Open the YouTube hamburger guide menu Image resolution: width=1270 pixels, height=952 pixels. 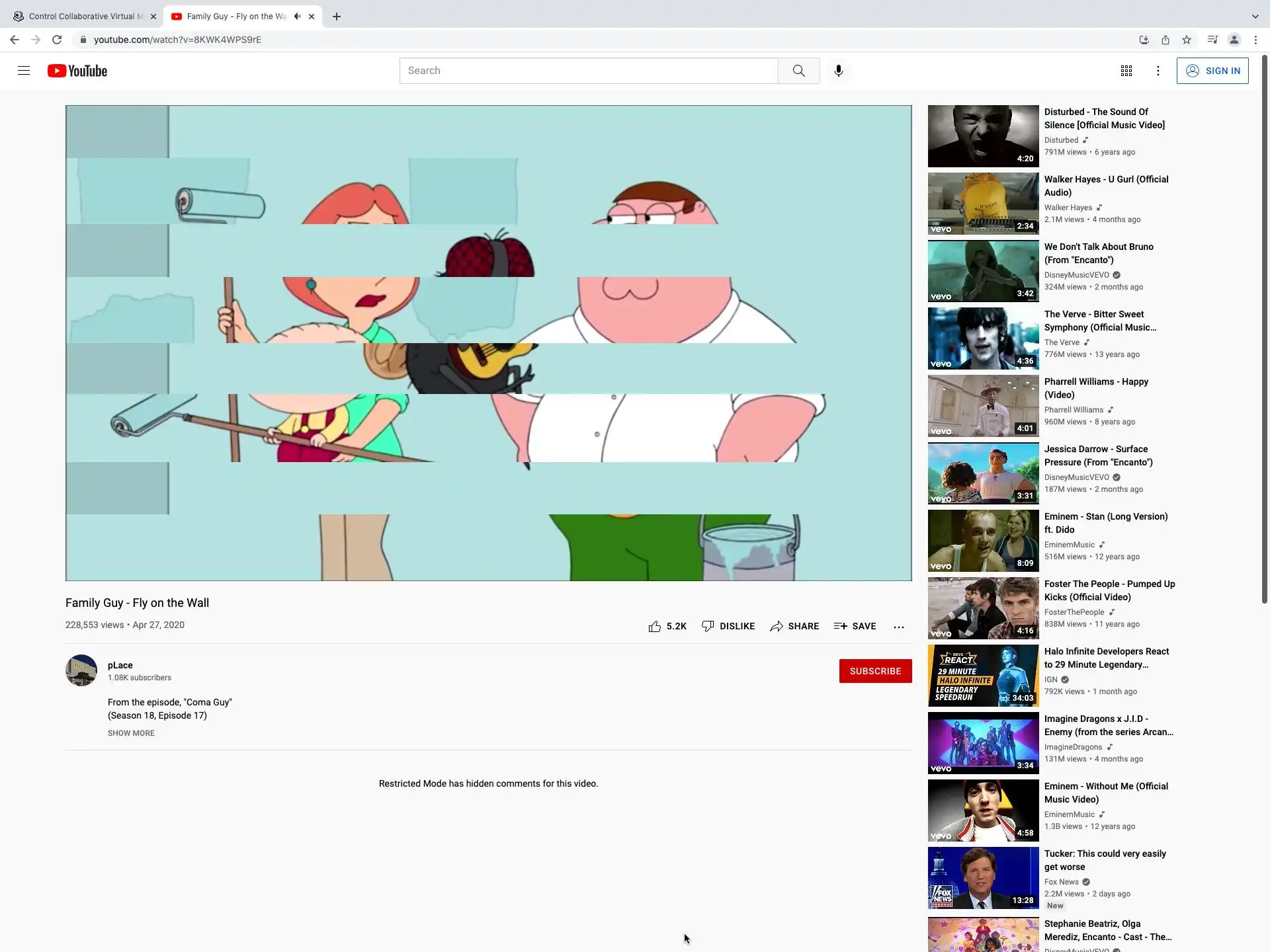coord(24,71)
